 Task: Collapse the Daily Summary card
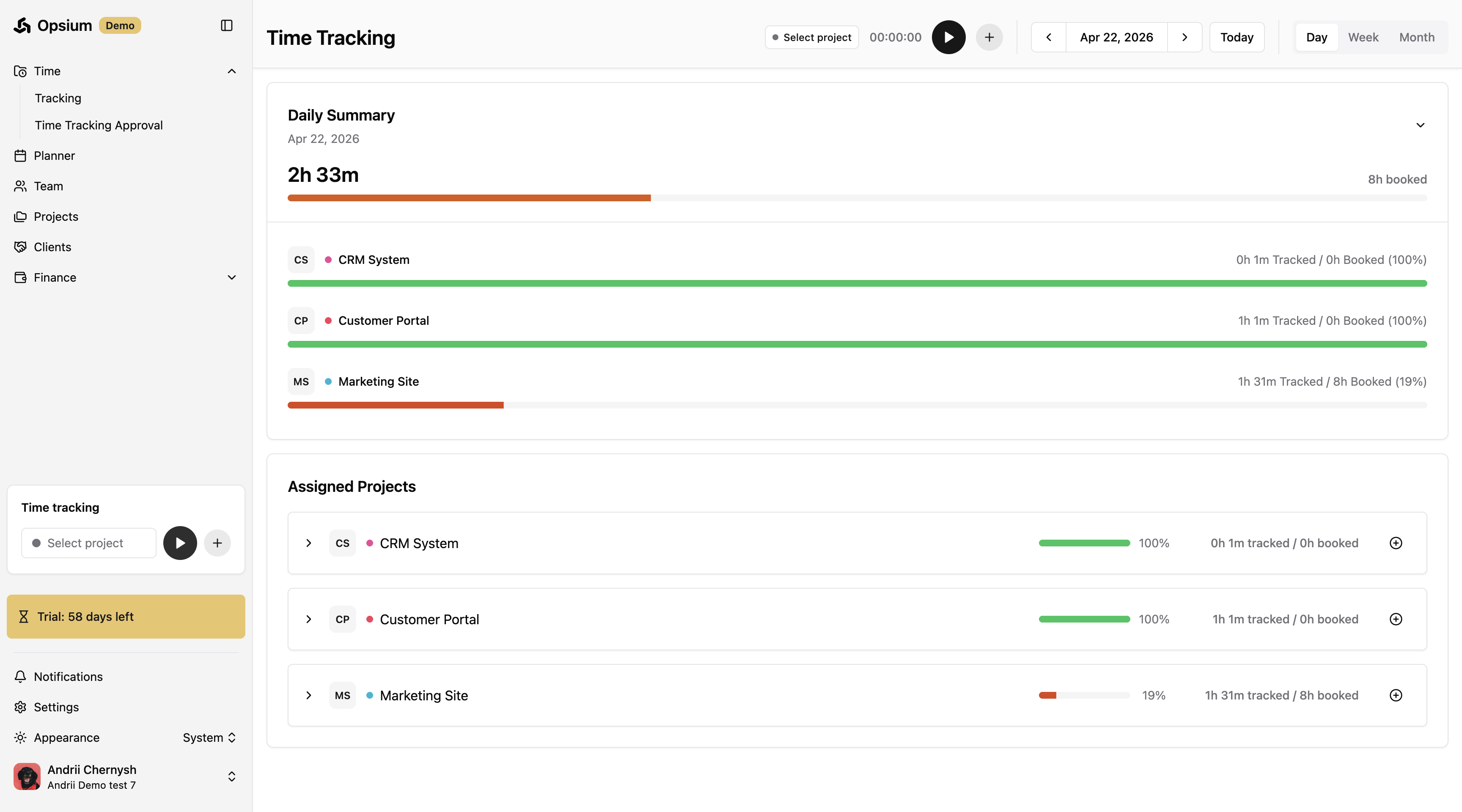pos(1420,126)
